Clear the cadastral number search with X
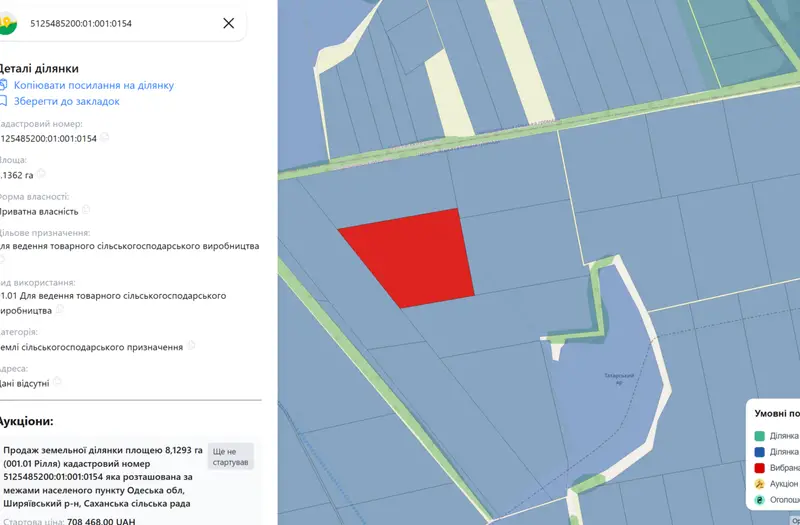Image resolution: width=800 pixels, height=525 pixels. [x=229, y=23]
